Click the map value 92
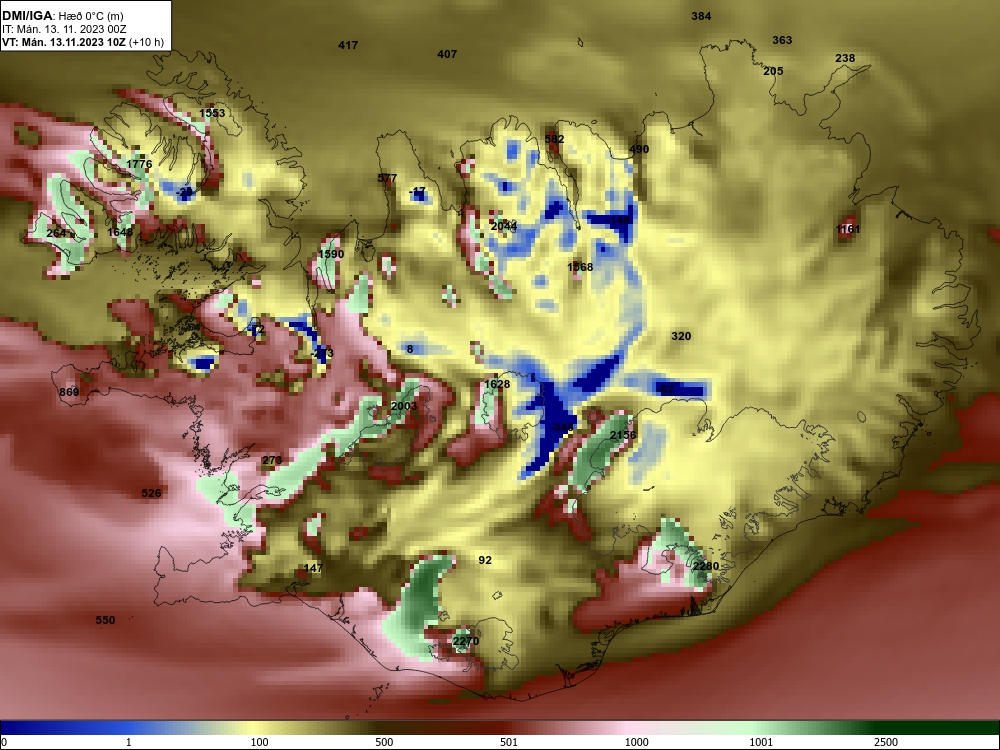The width and height of the screenshot is (1000, 750). coord(485,560)
